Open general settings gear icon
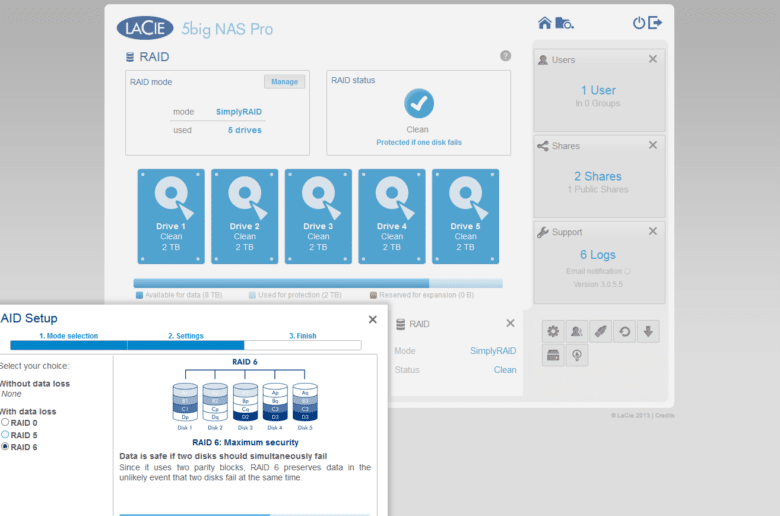The width and height of the screenshot is (780, 516). point(553,331)
